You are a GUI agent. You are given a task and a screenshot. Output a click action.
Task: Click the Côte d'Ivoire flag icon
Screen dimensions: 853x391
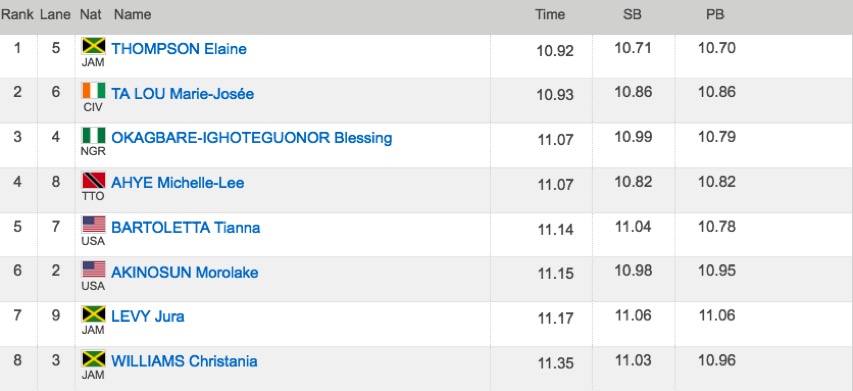tap(94, 91)
